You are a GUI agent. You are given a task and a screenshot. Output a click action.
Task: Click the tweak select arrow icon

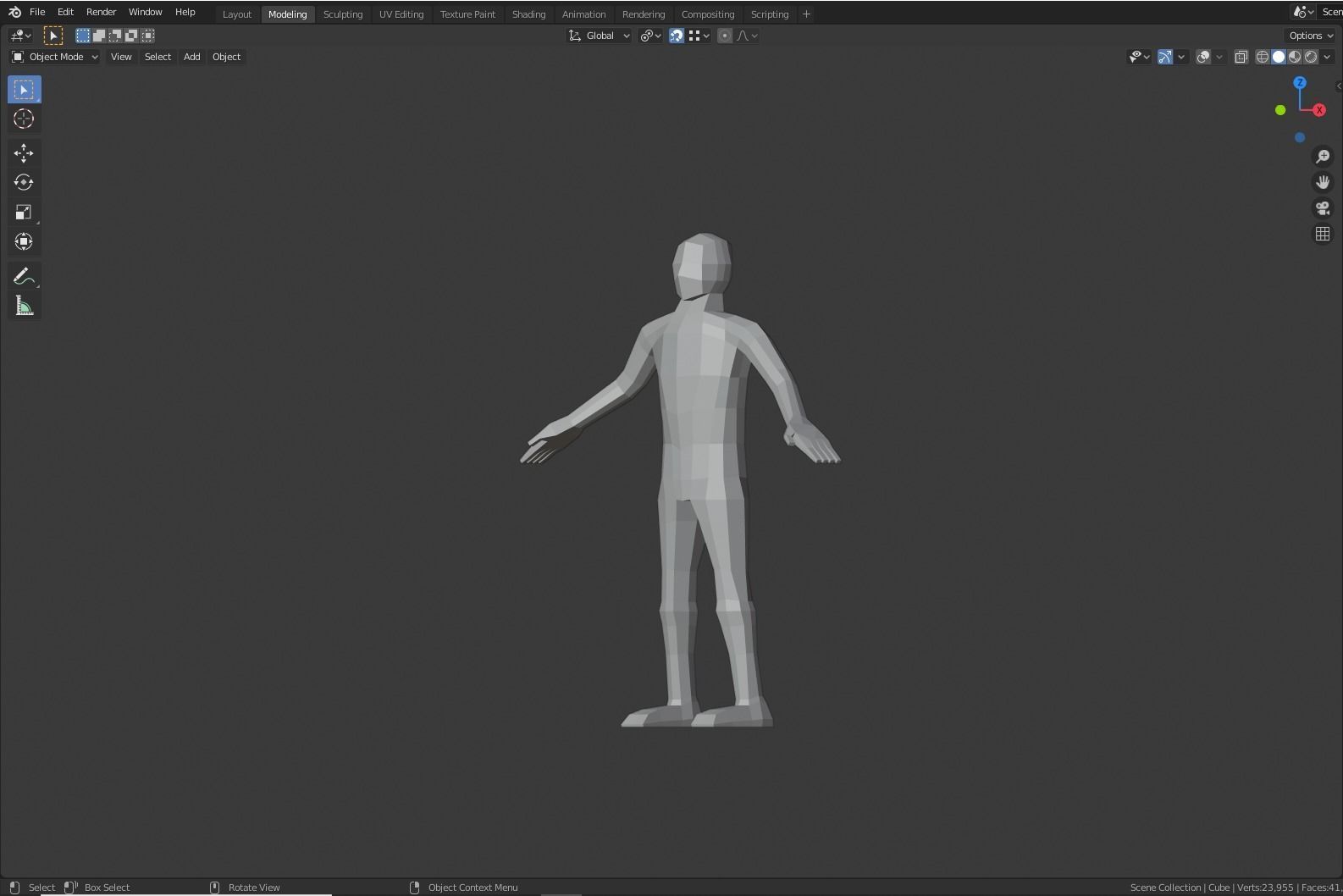53,36
